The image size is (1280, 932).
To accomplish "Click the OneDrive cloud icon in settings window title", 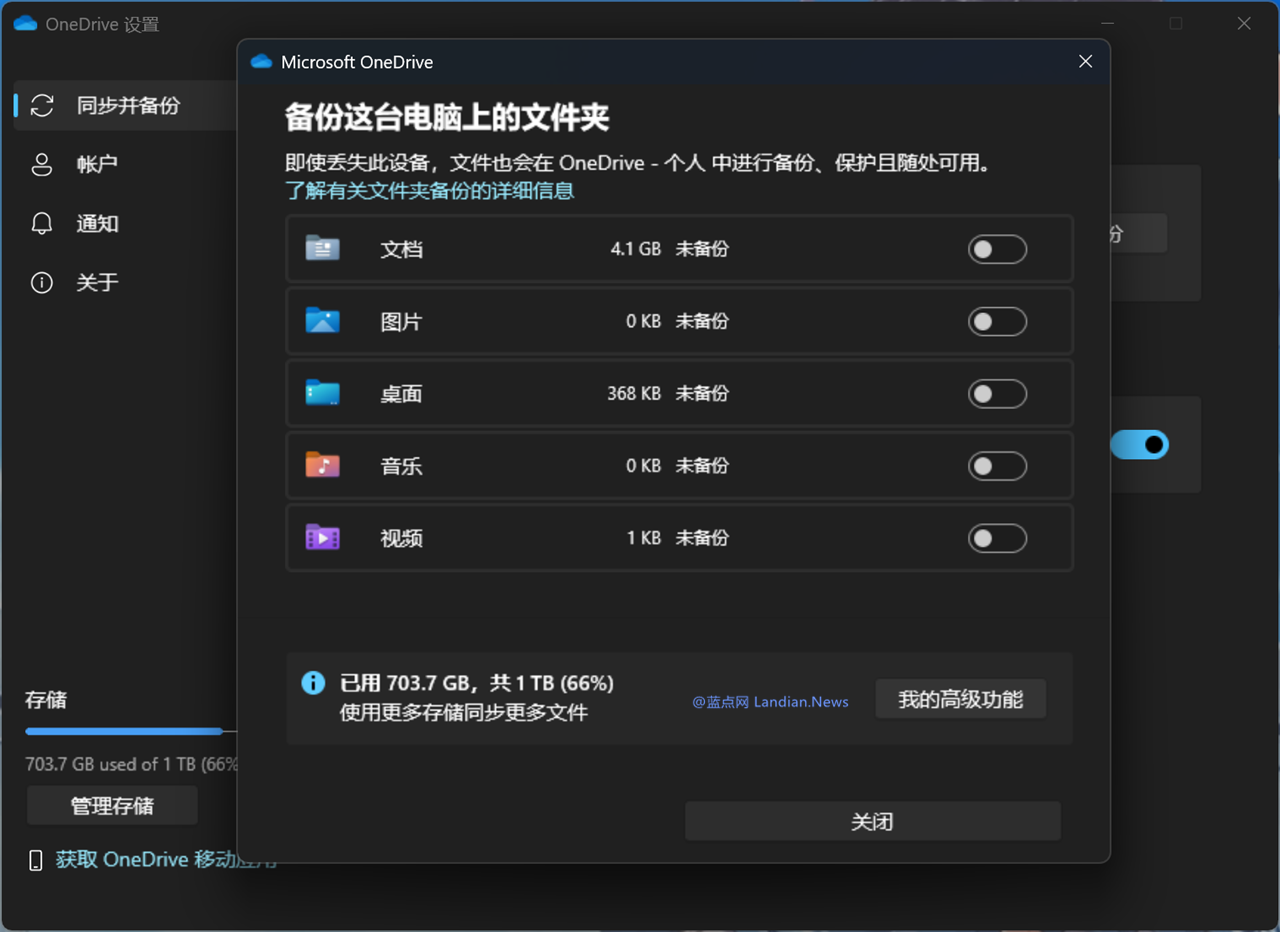I will tap(25, 24).
